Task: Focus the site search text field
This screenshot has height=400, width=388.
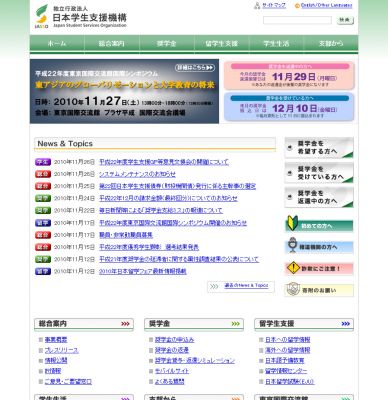Action: click(297, 20)
